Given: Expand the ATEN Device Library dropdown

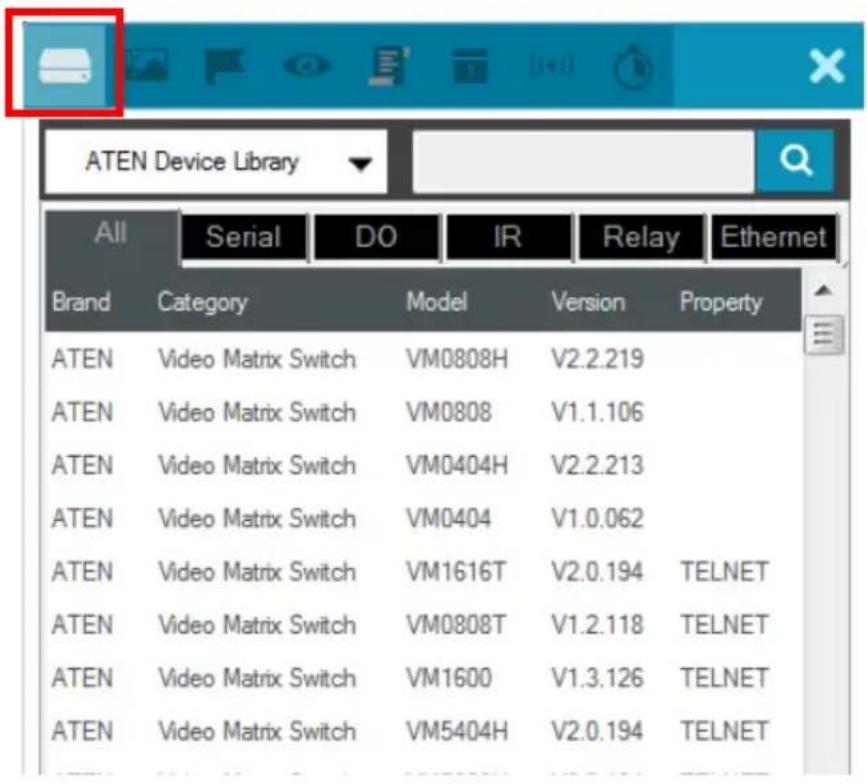Looking at the screenshot, I should coord(216,162).
